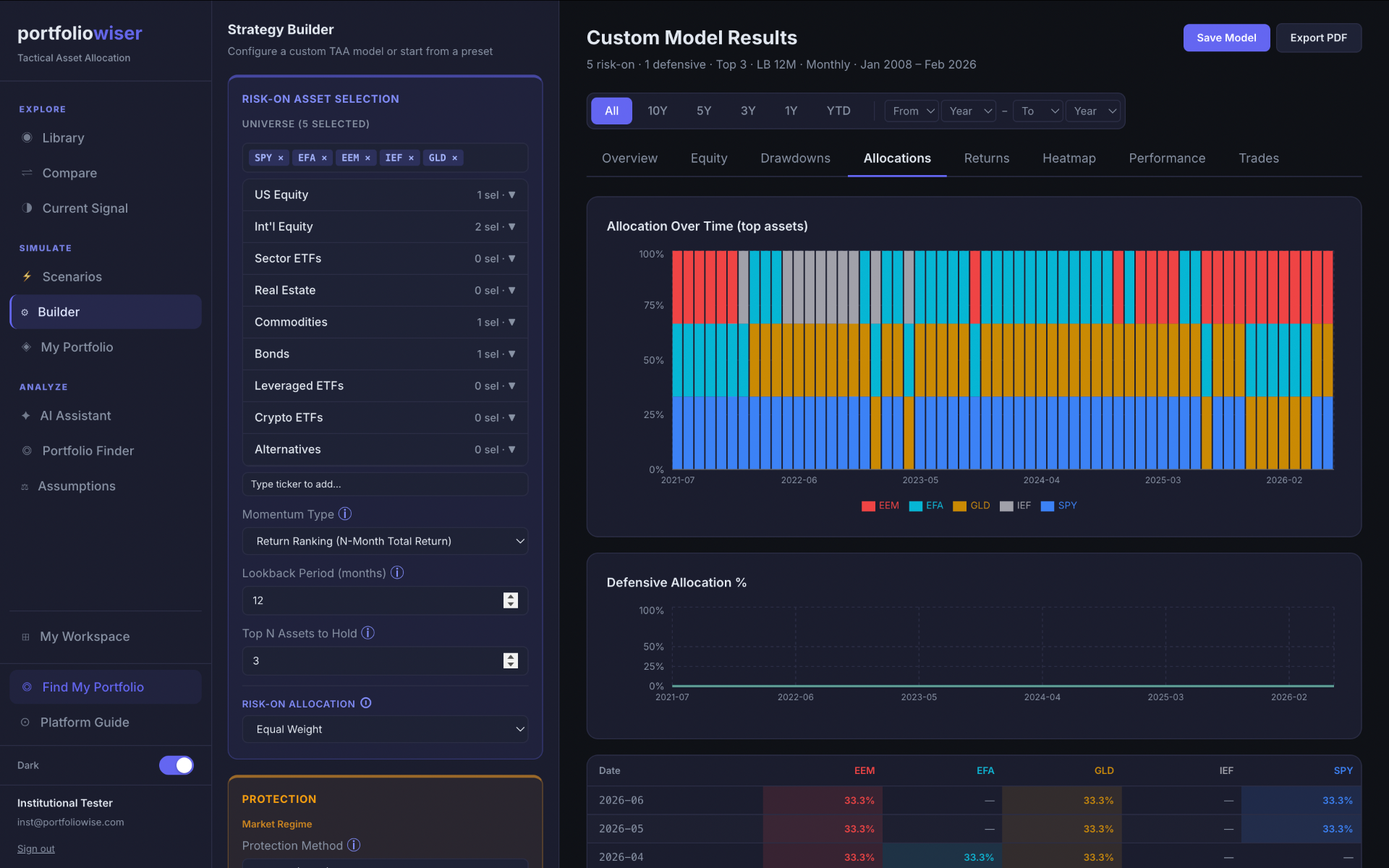Click the Assumptions scale icon
The image size is (1389, 868).
point(25,486)
